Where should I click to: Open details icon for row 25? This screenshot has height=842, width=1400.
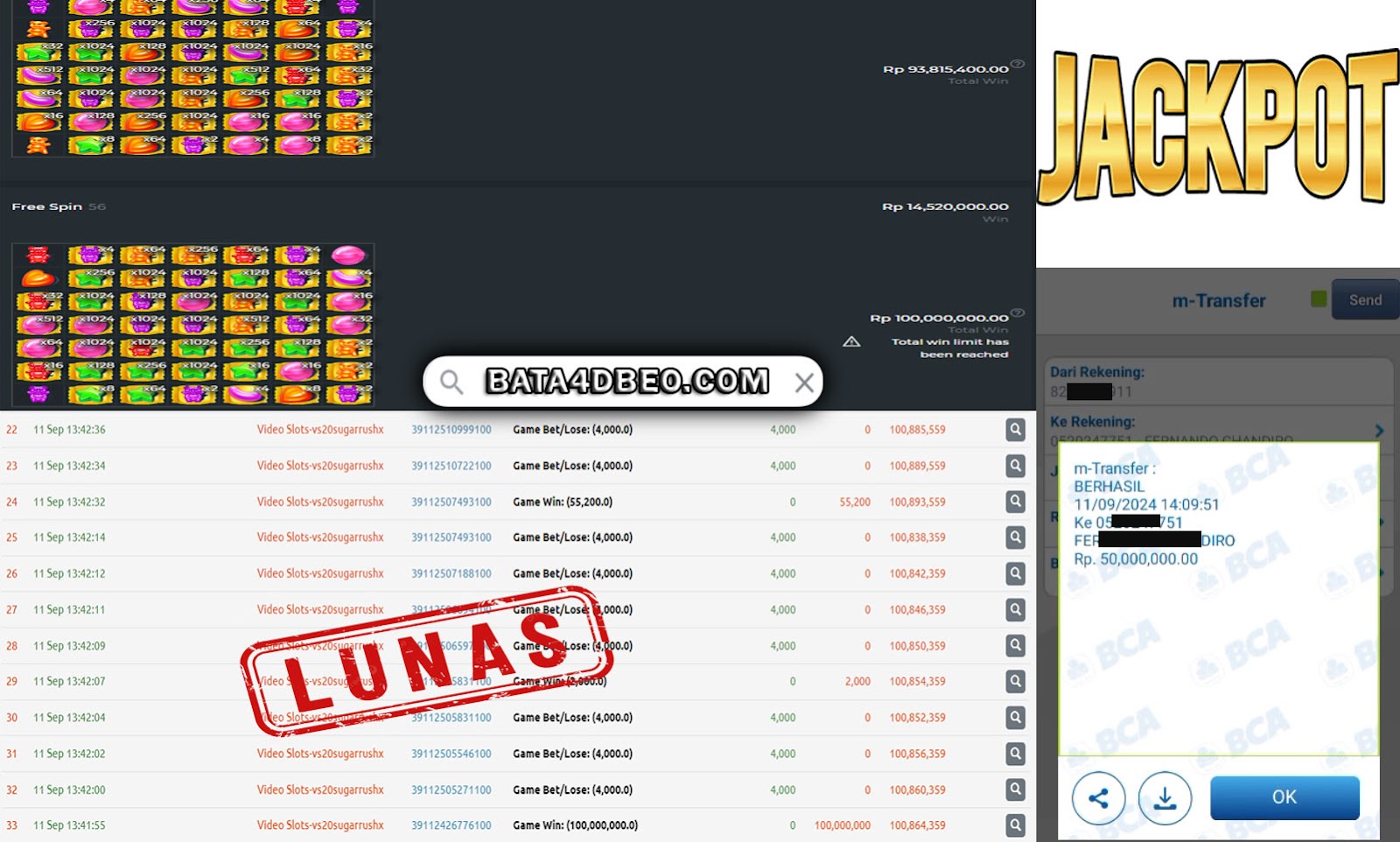pyautogui.click(x=1015, y=537)
